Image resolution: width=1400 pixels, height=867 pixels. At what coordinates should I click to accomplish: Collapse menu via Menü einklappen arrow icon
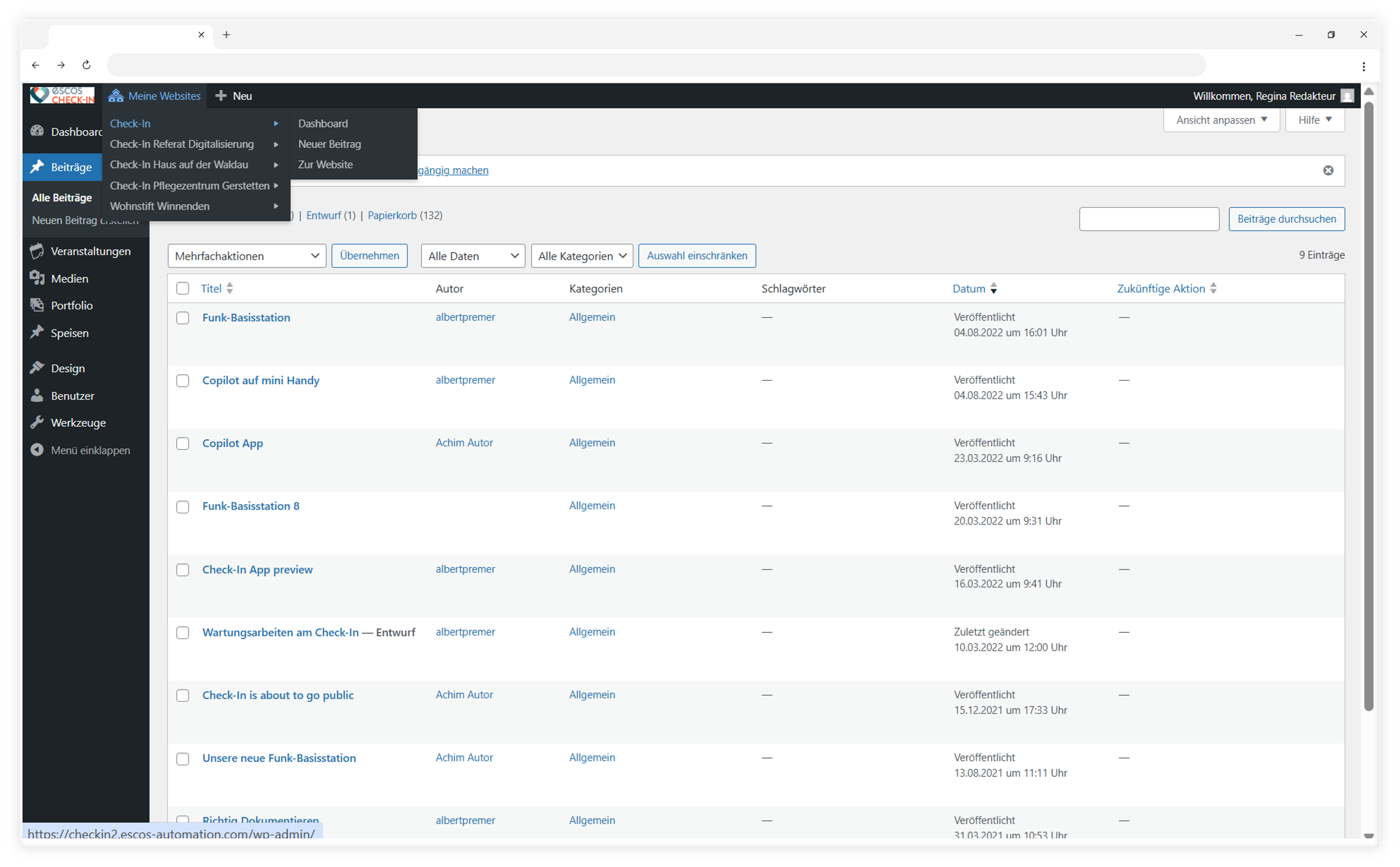coord(37,450)
